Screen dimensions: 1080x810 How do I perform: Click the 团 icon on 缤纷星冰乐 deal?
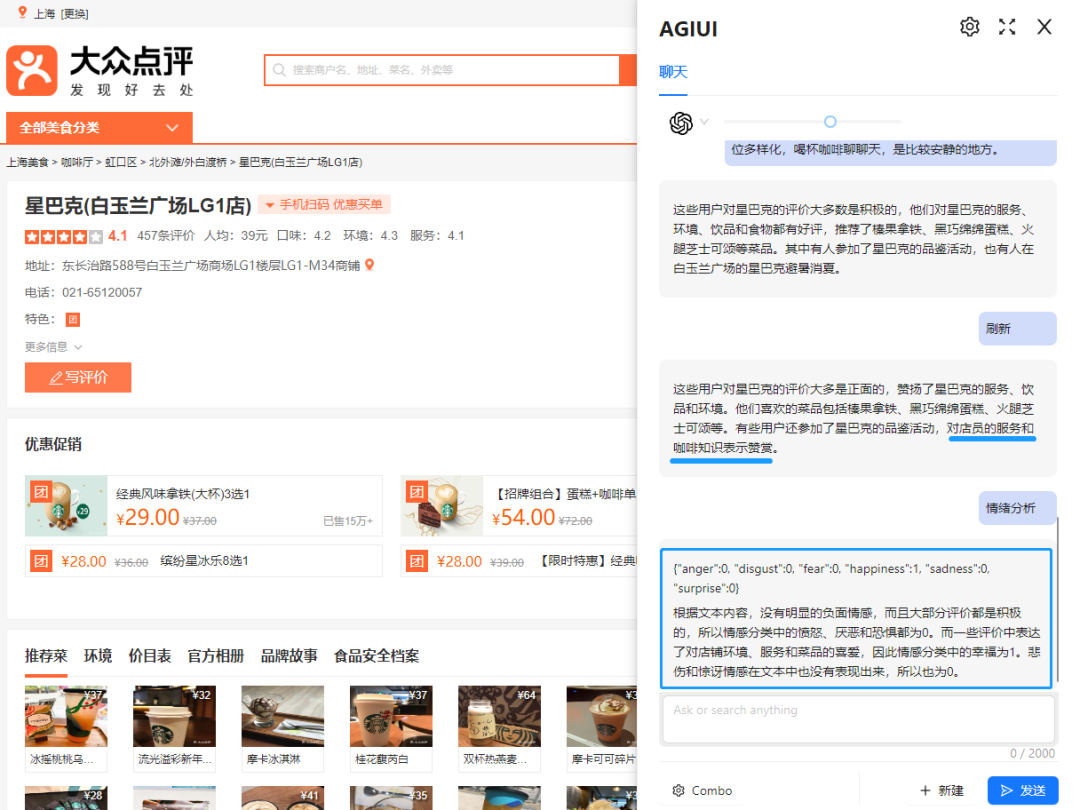pos(41,561)
